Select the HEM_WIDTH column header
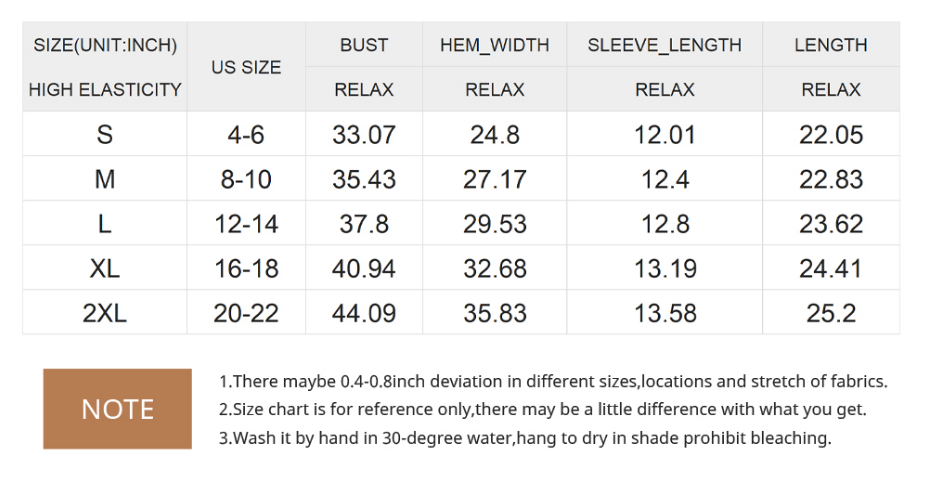 (494, 45)
